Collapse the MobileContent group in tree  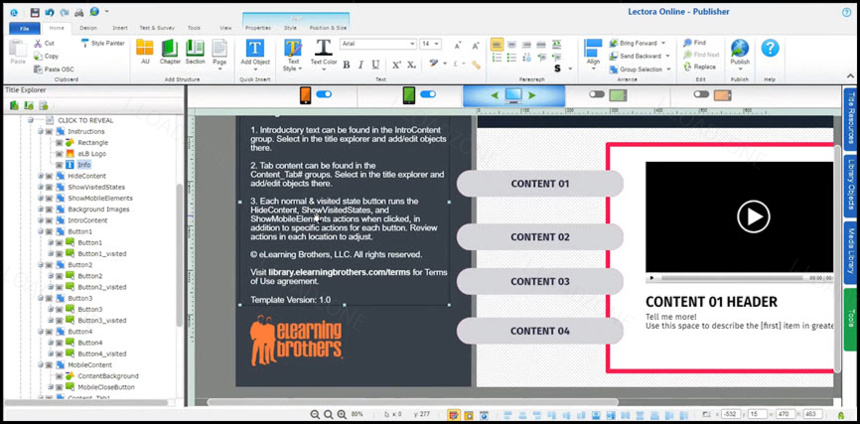41,365
